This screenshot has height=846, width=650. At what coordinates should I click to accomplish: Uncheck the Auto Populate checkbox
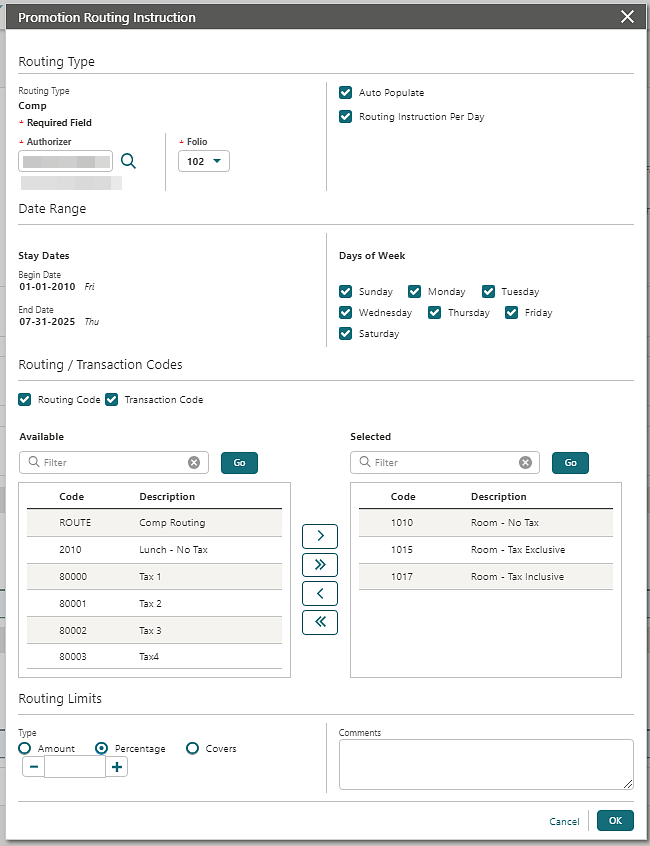pos(346,93)
